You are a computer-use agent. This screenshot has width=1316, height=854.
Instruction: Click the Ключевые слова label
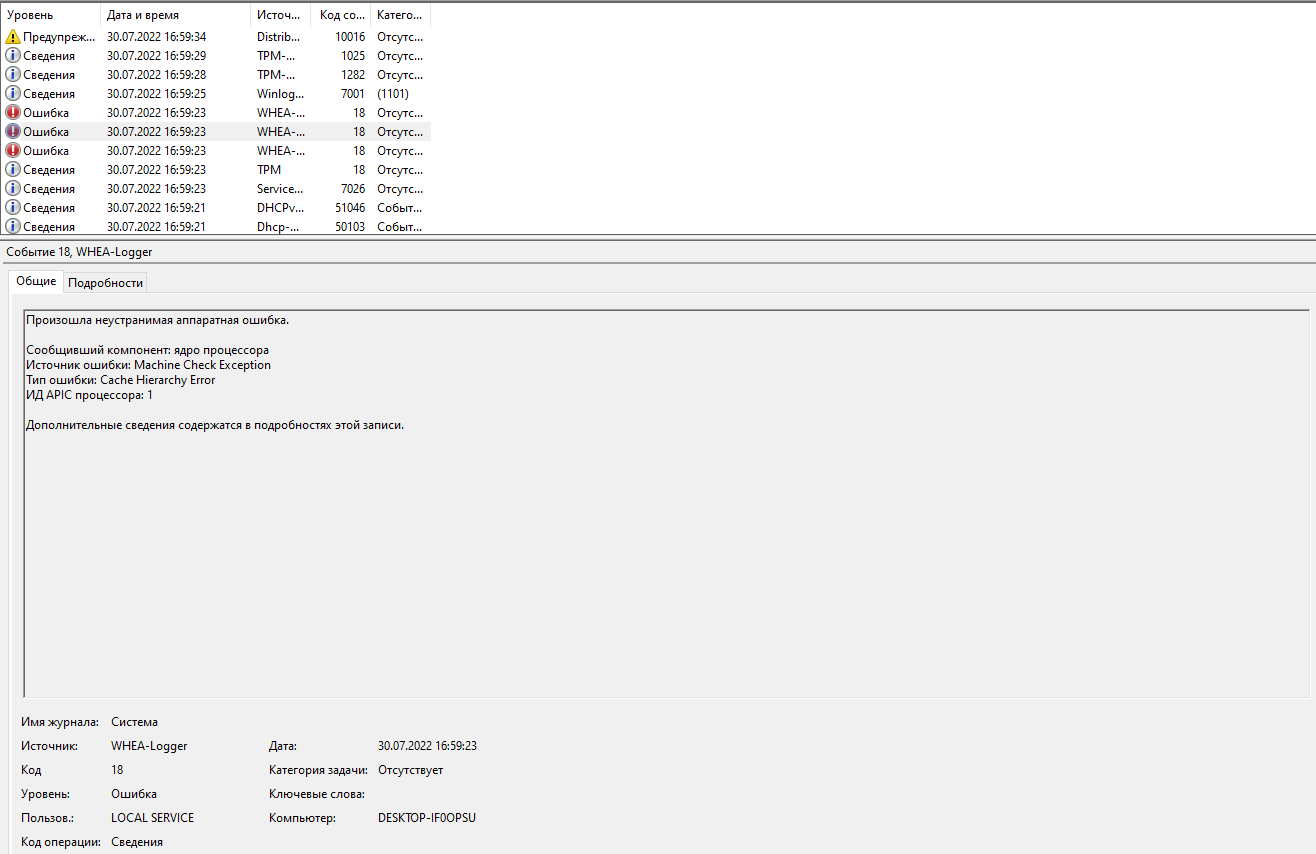tap(317, 794)
